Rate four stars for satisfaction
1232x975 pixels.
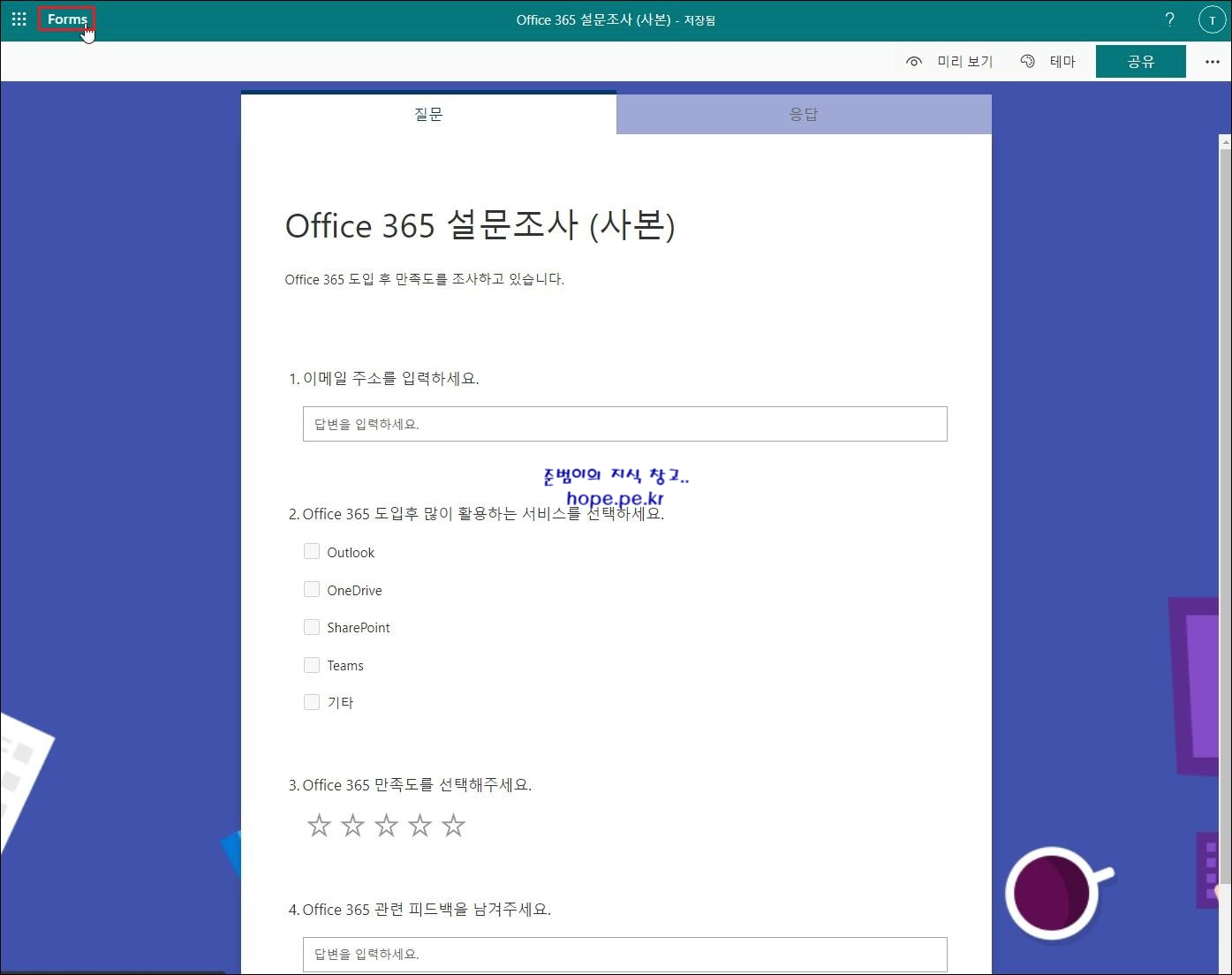(x=419, y=826)
